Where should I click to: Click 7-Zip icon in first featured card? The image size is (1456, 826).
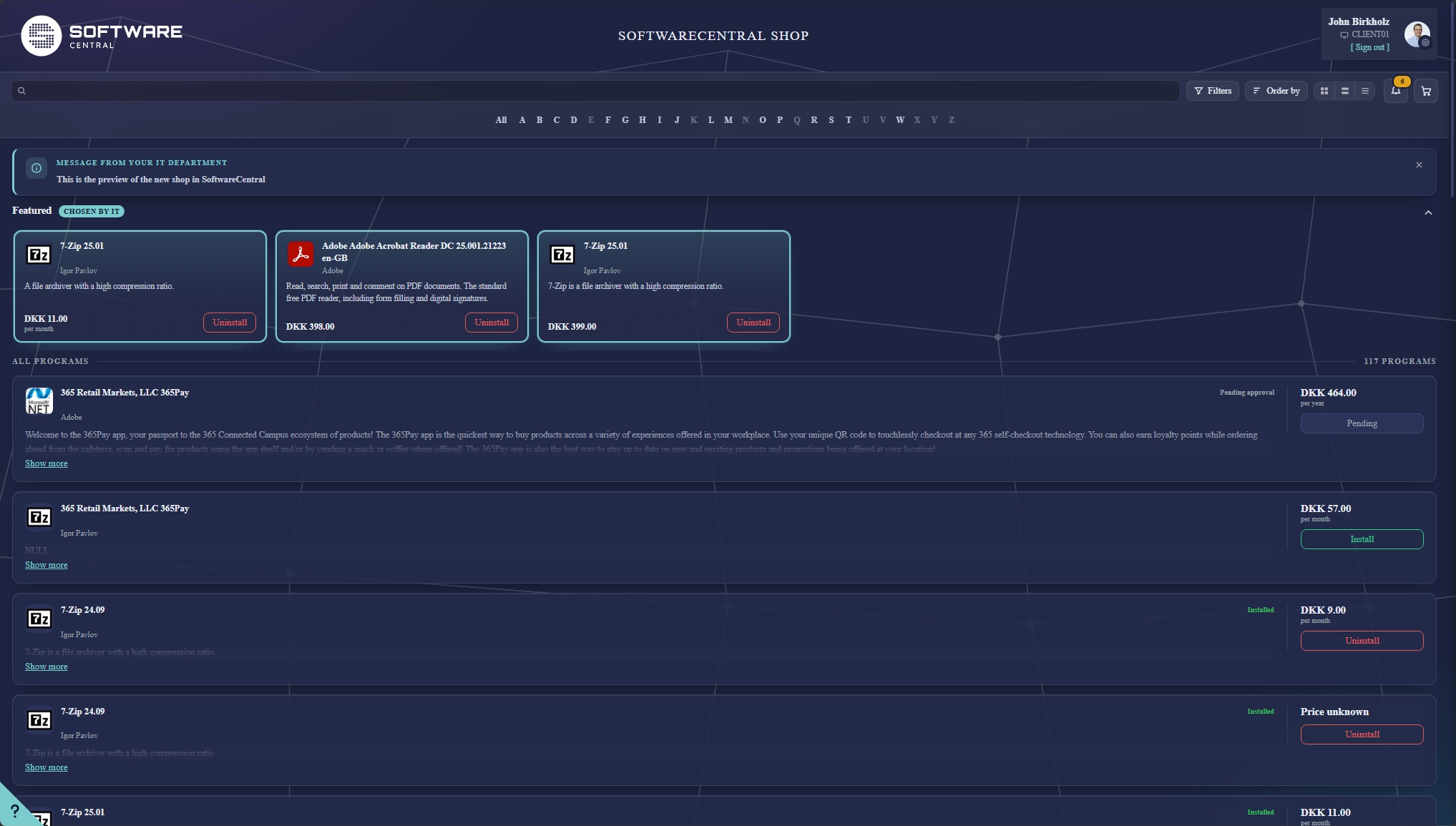(39, 255)
